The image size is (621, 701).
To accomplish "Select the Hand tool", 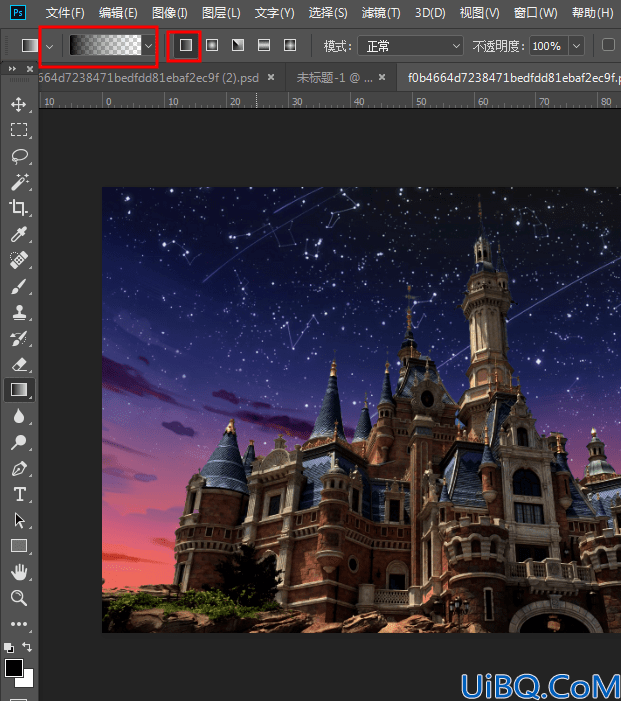I will tap(18, 572).
